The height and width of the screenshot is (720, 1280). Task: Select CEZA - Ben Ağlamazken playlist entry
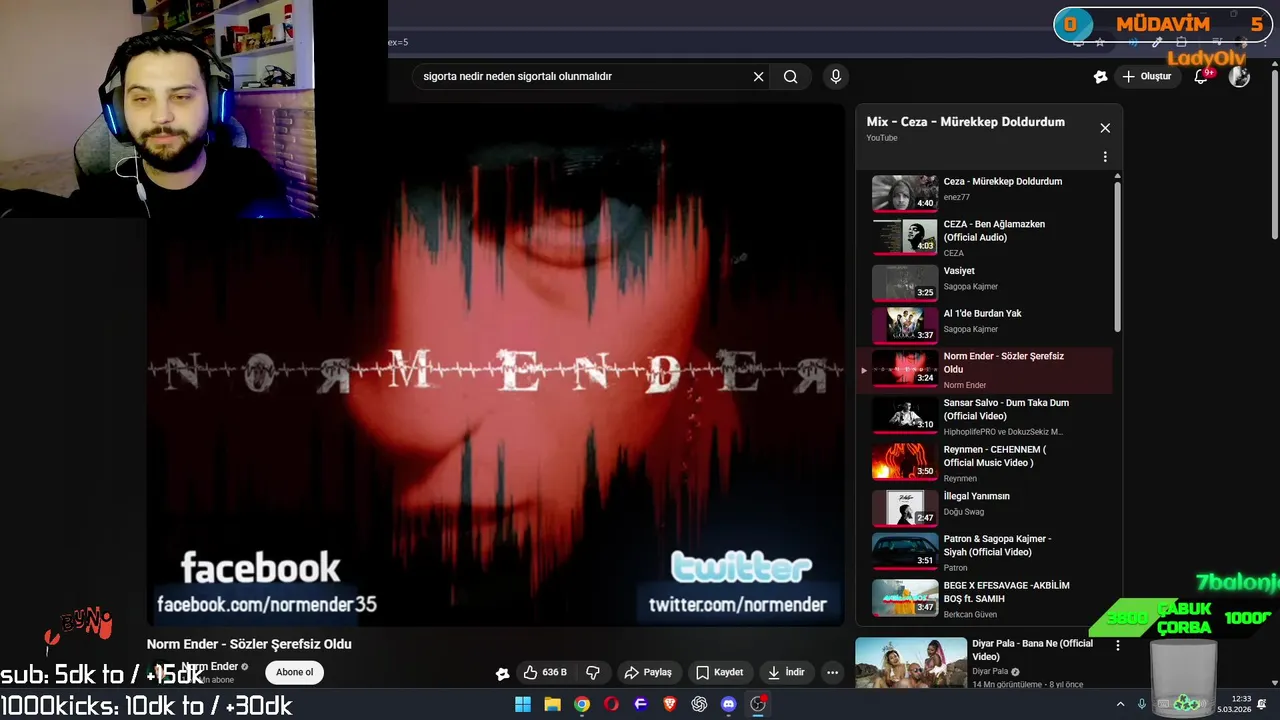click(x=984, y=237)
